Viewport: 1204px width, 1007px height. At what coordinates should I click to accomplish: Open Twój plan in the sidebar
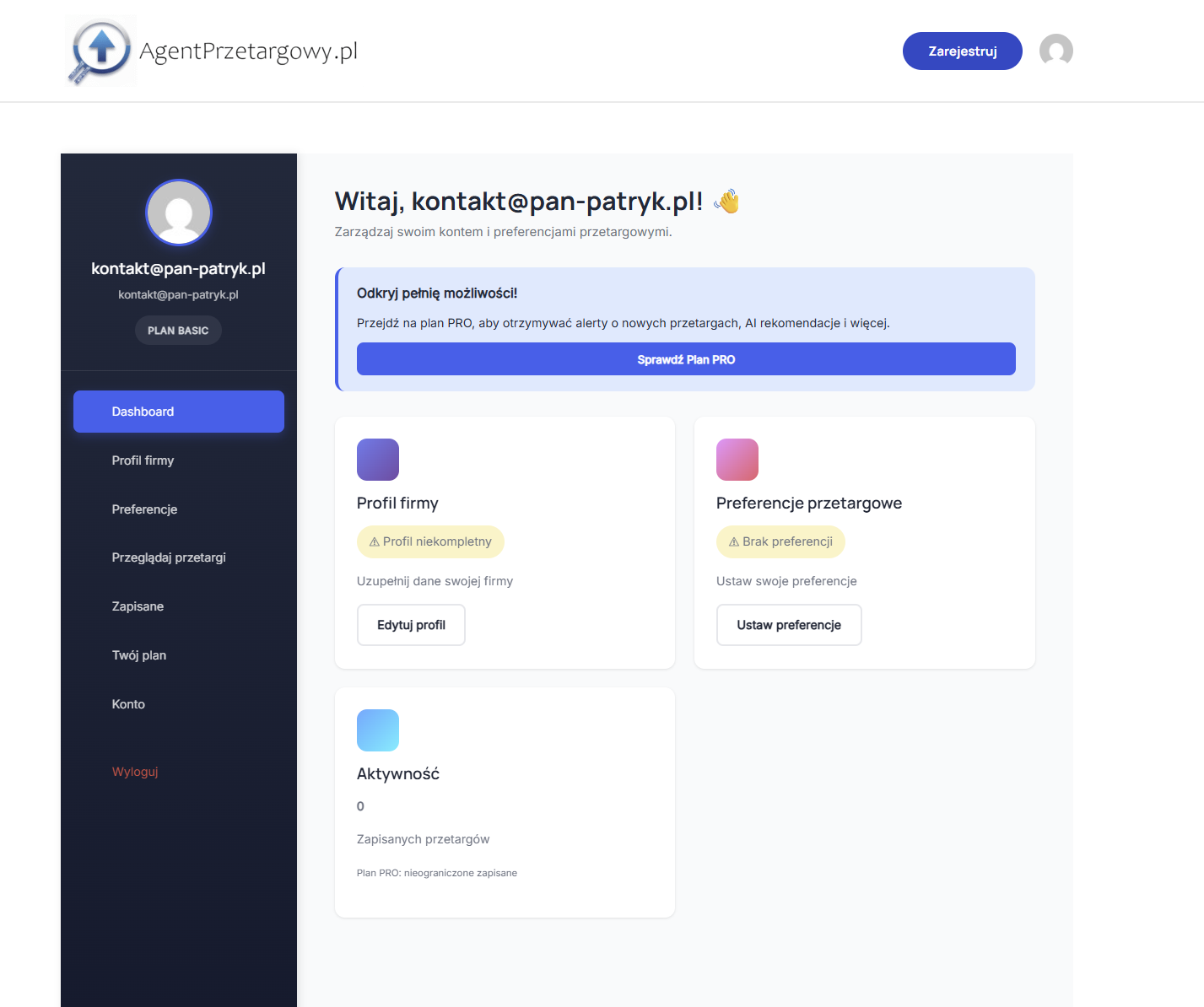coord(139,655)
